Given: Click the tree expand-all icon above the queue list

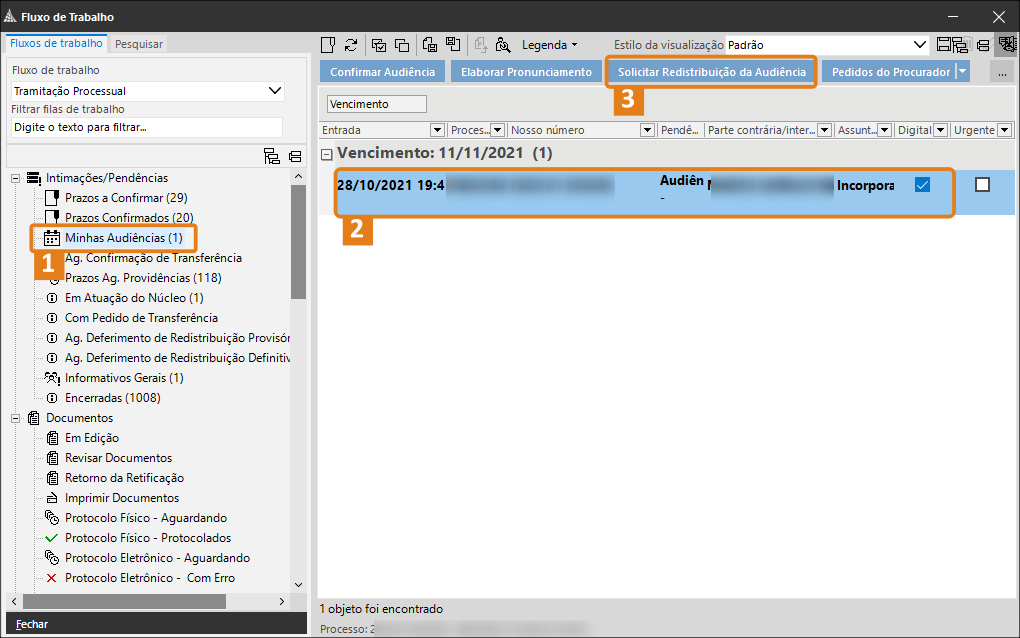Looking at the screenshot, I should (x=271, y=156).
